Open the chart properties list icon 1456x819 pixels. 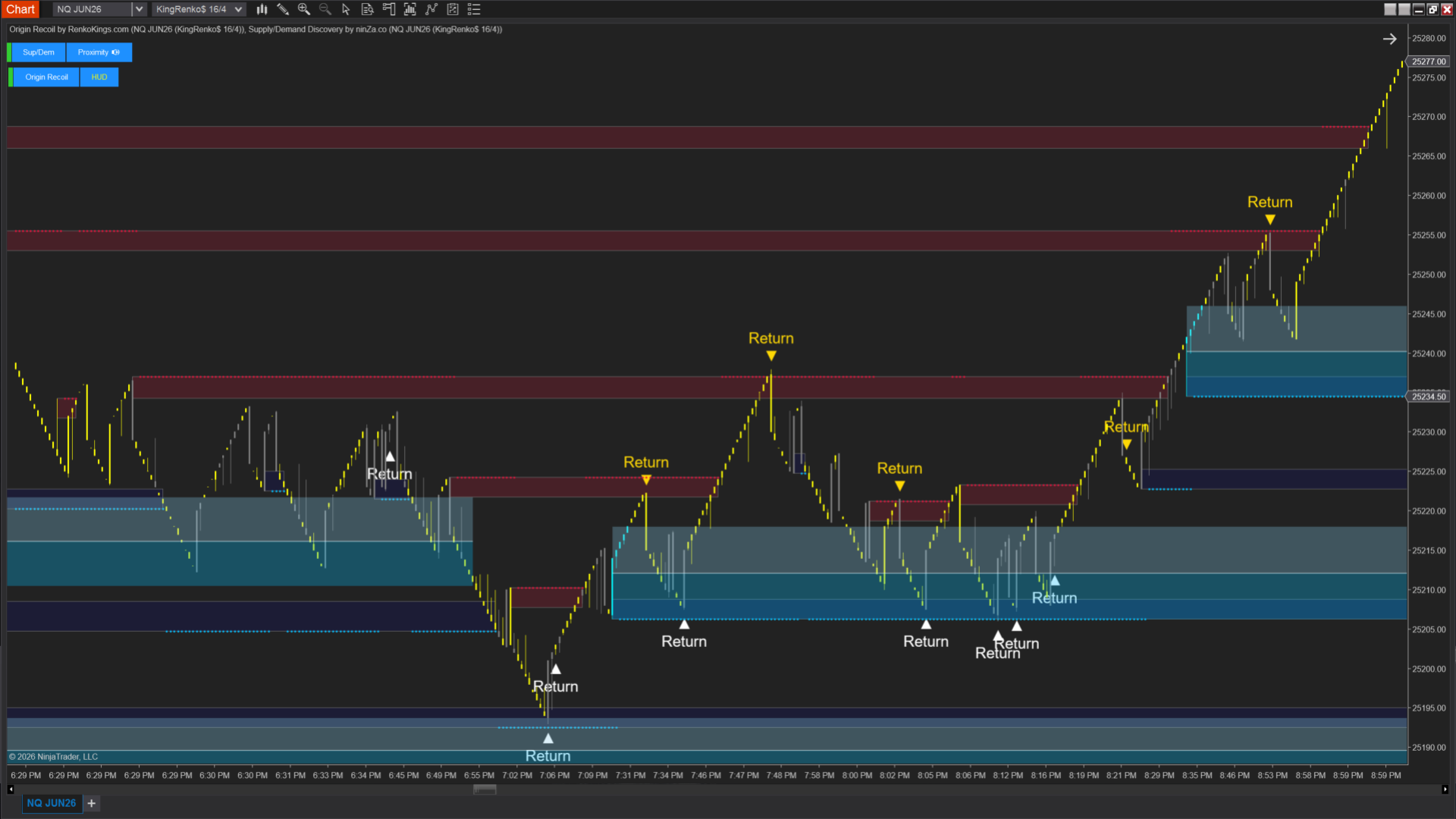click(474, 9)
